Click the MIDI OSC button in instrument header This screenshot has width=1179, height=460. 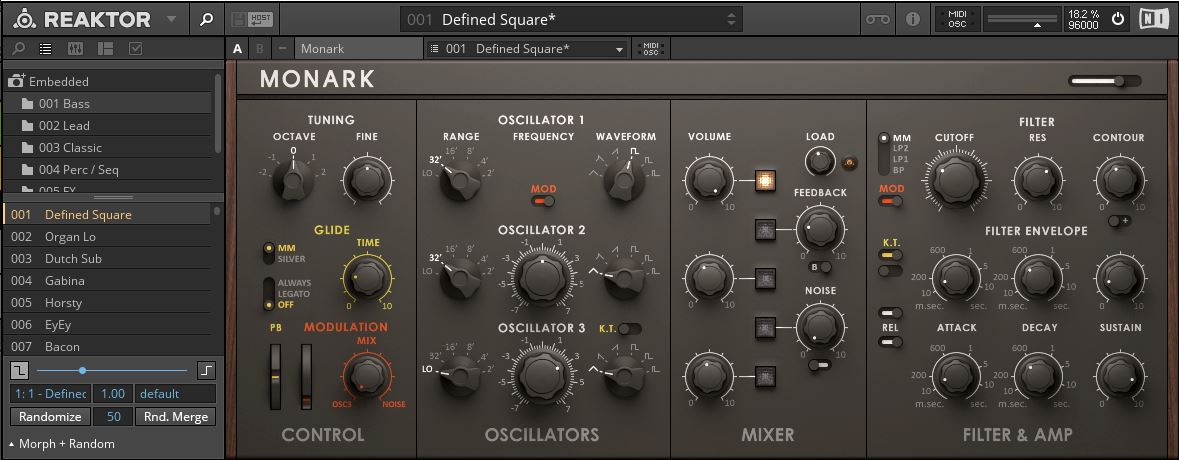(651, 49)
